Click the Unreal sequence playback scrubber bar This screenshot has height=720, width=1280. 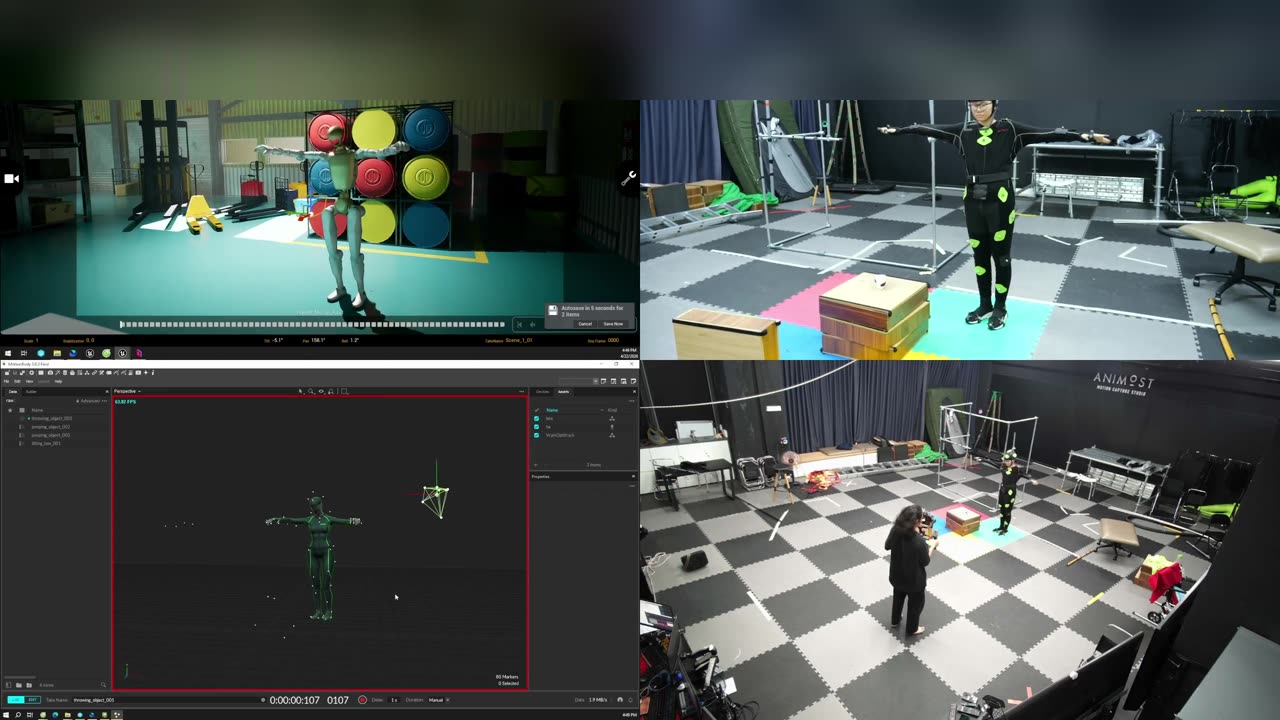point(312,324)
